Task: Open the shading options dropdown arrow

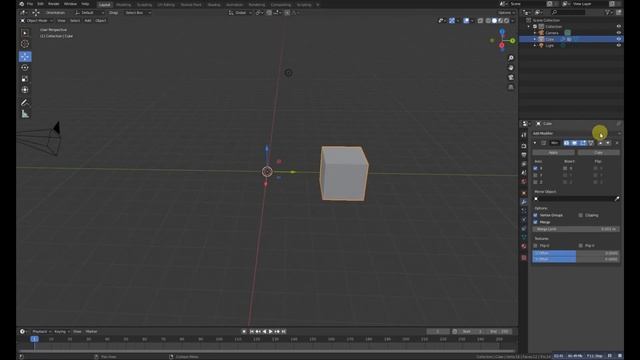Action: coord(513,20)
